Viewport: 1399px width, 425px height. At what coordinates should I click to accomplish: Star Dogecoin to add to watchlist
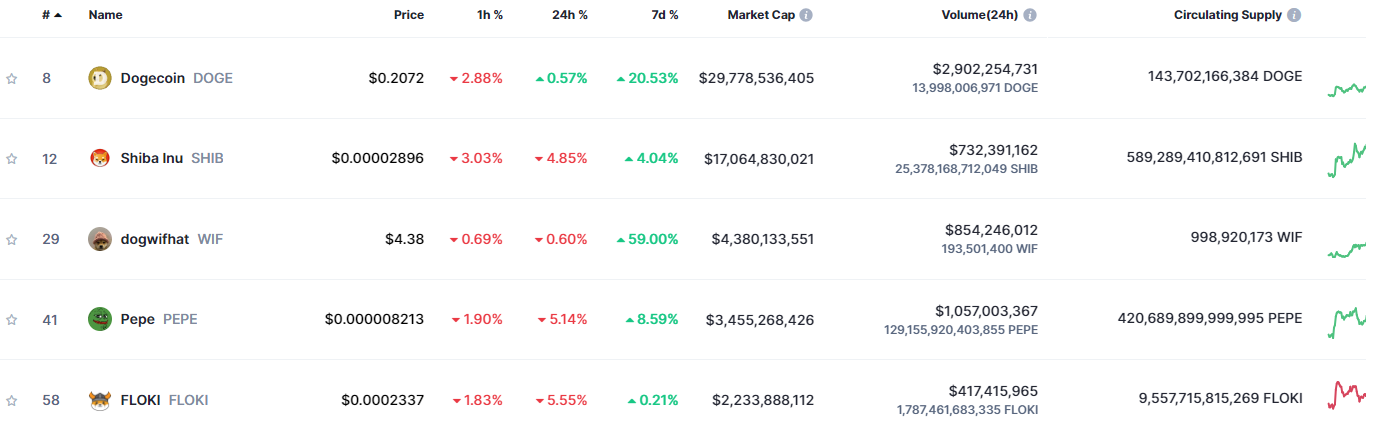point(12,78)
